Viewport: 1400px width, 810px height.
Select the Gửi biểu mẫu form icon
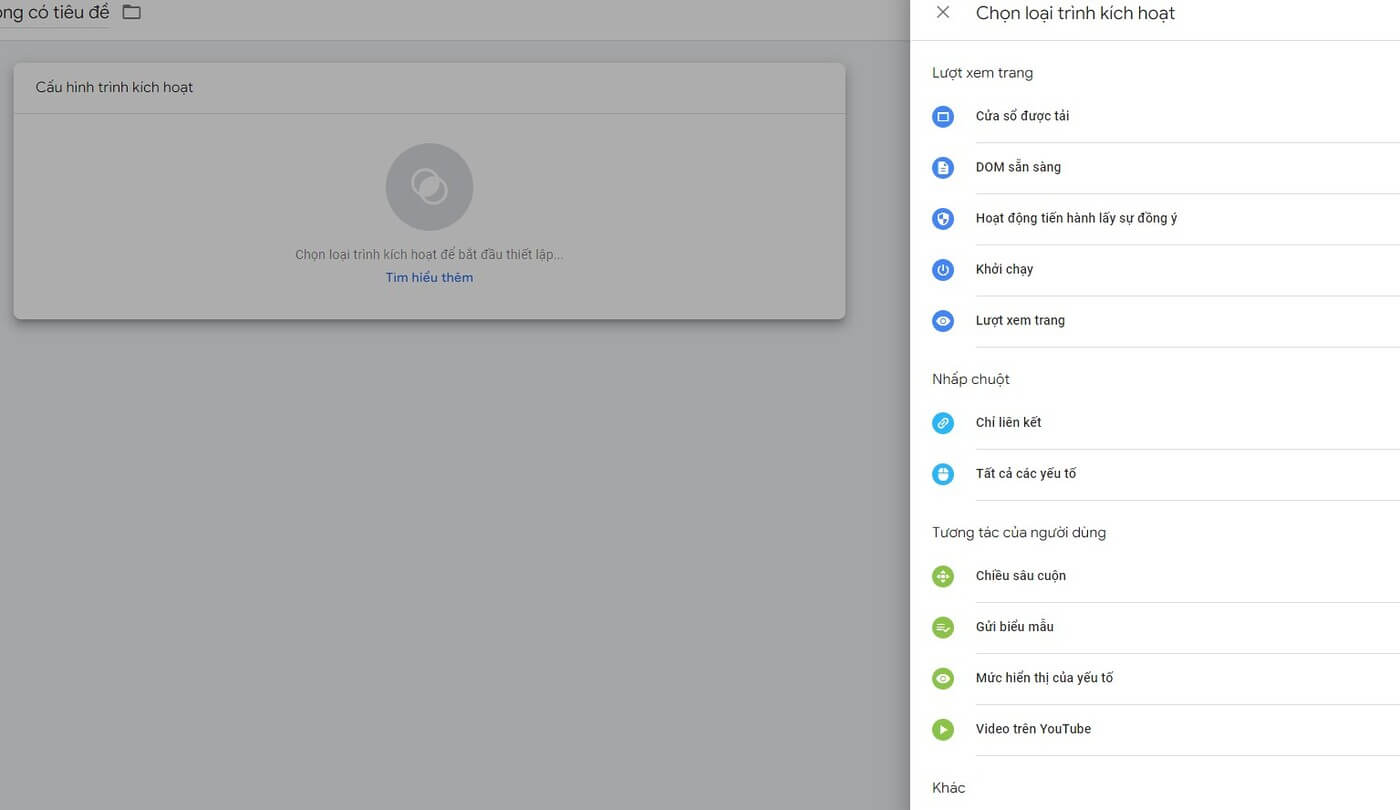(x=942, y=626)
